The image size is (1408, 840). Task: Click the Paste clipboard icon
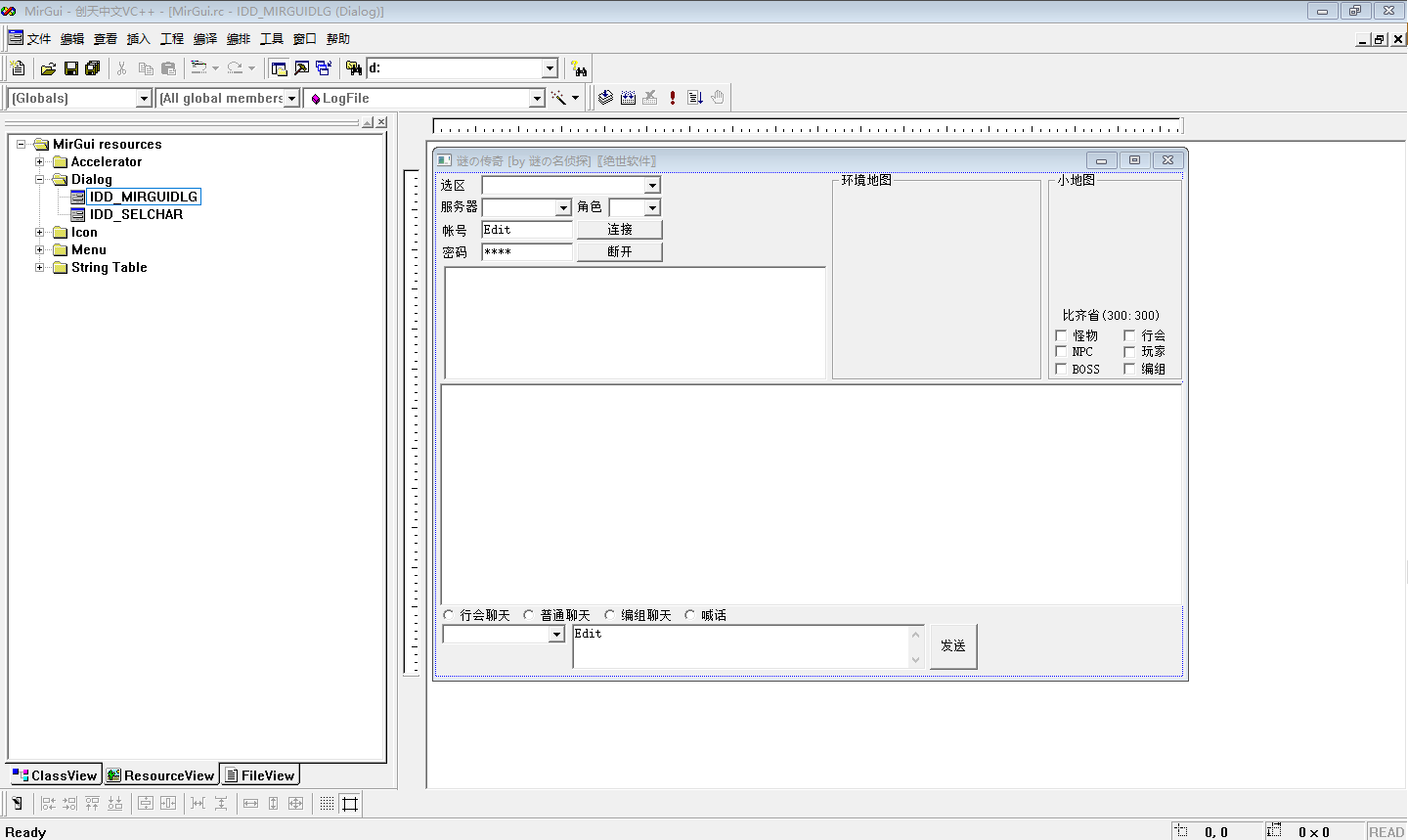[x=168, y=68]
